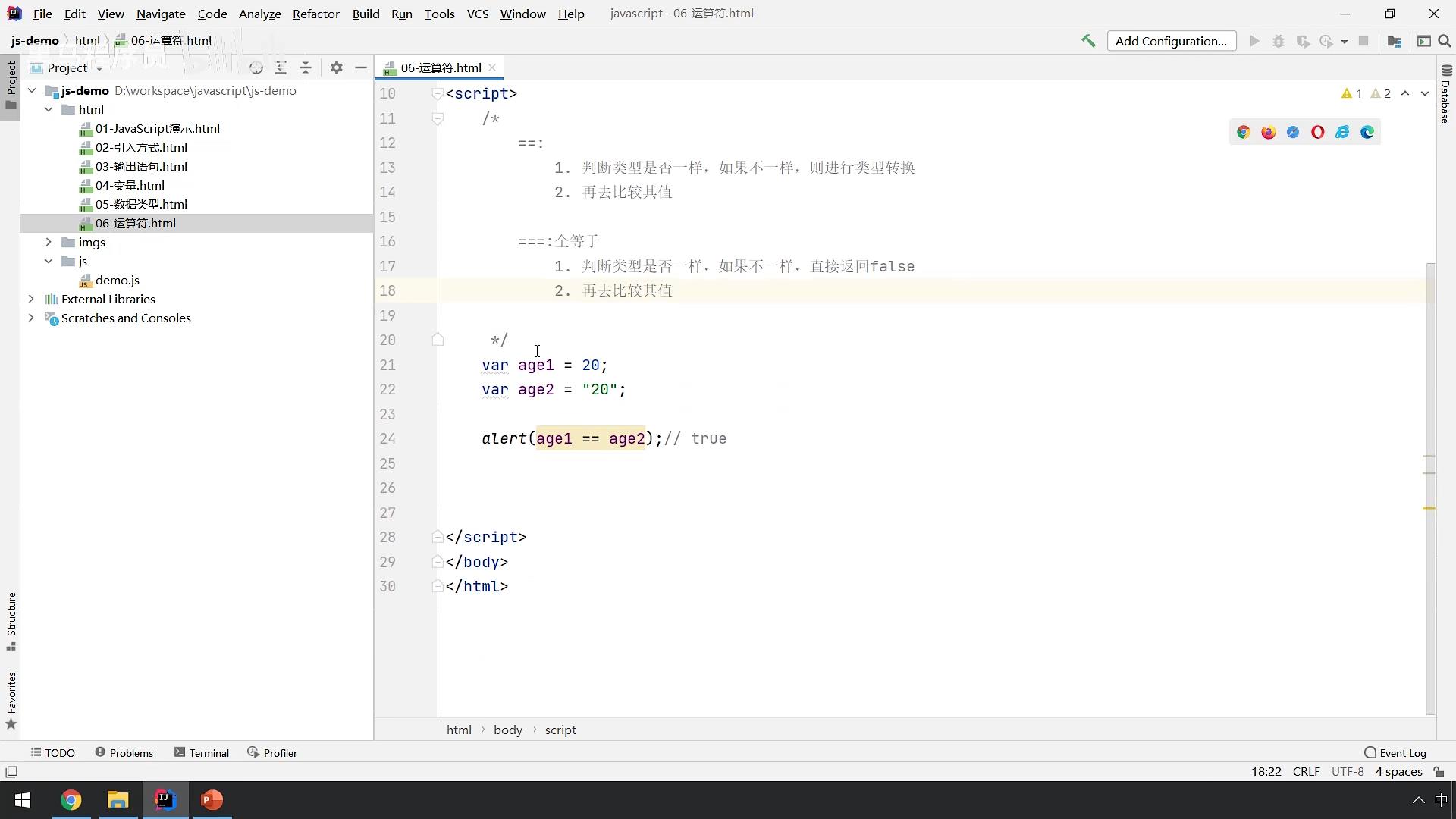The width and height of the screenshot is (1456, 819).
Task: Toggle the read-only lock icon in status bar
Action: coord(1439,772)
